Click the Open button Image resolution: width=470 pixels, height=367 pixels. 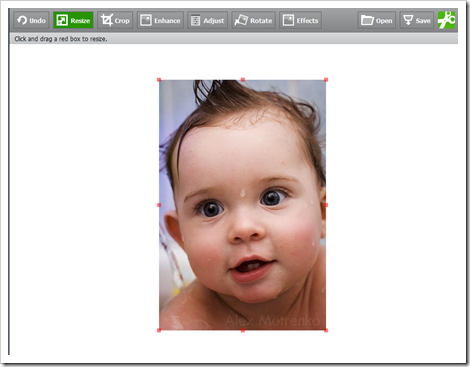(377, 20)
